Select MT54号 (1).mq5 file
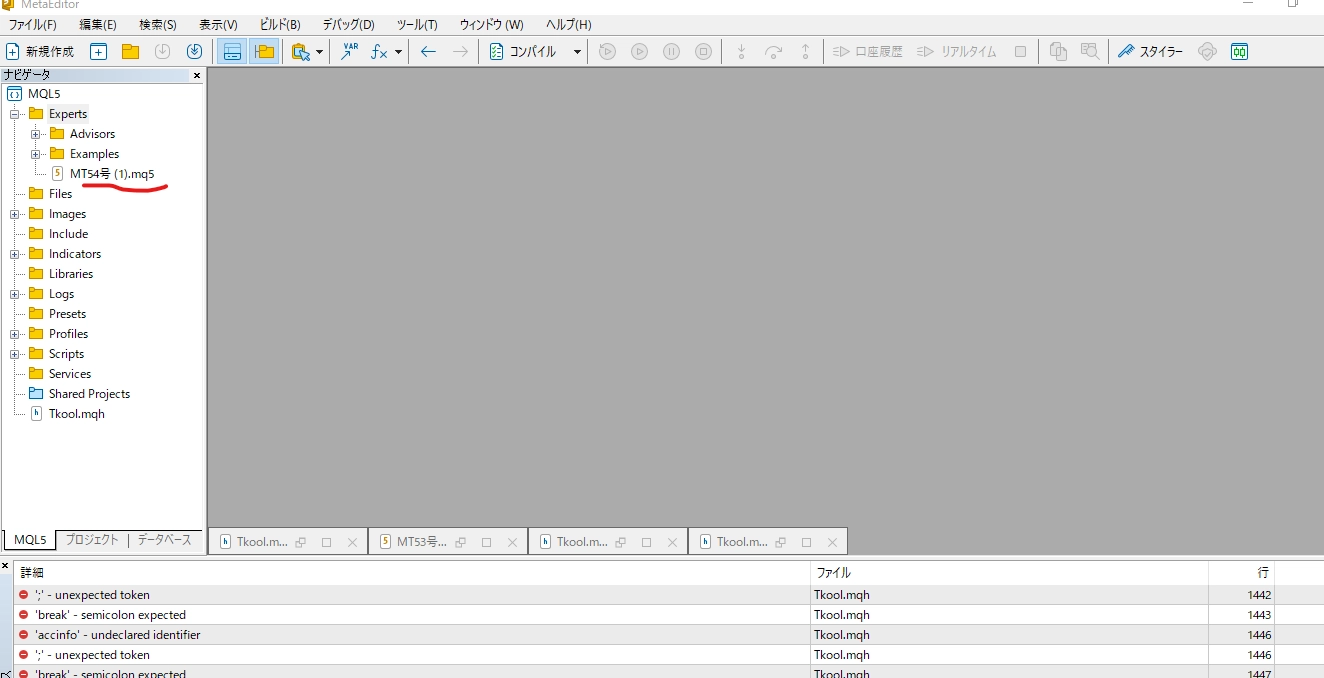This screenshot has height=678, width=1324. coord(111,174)
